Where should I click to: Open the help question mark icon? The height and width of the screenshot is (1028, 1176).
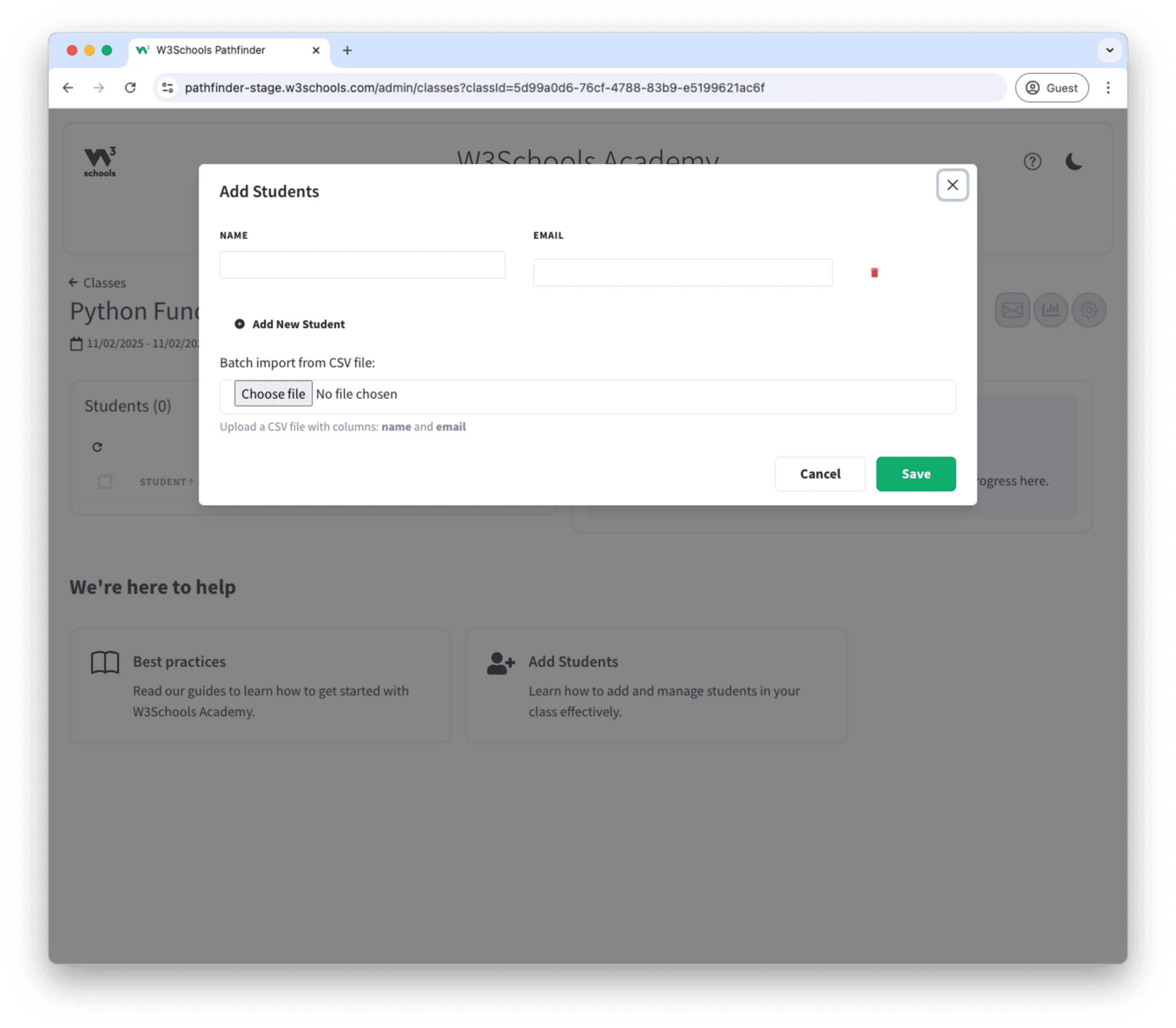point(1032,162)
